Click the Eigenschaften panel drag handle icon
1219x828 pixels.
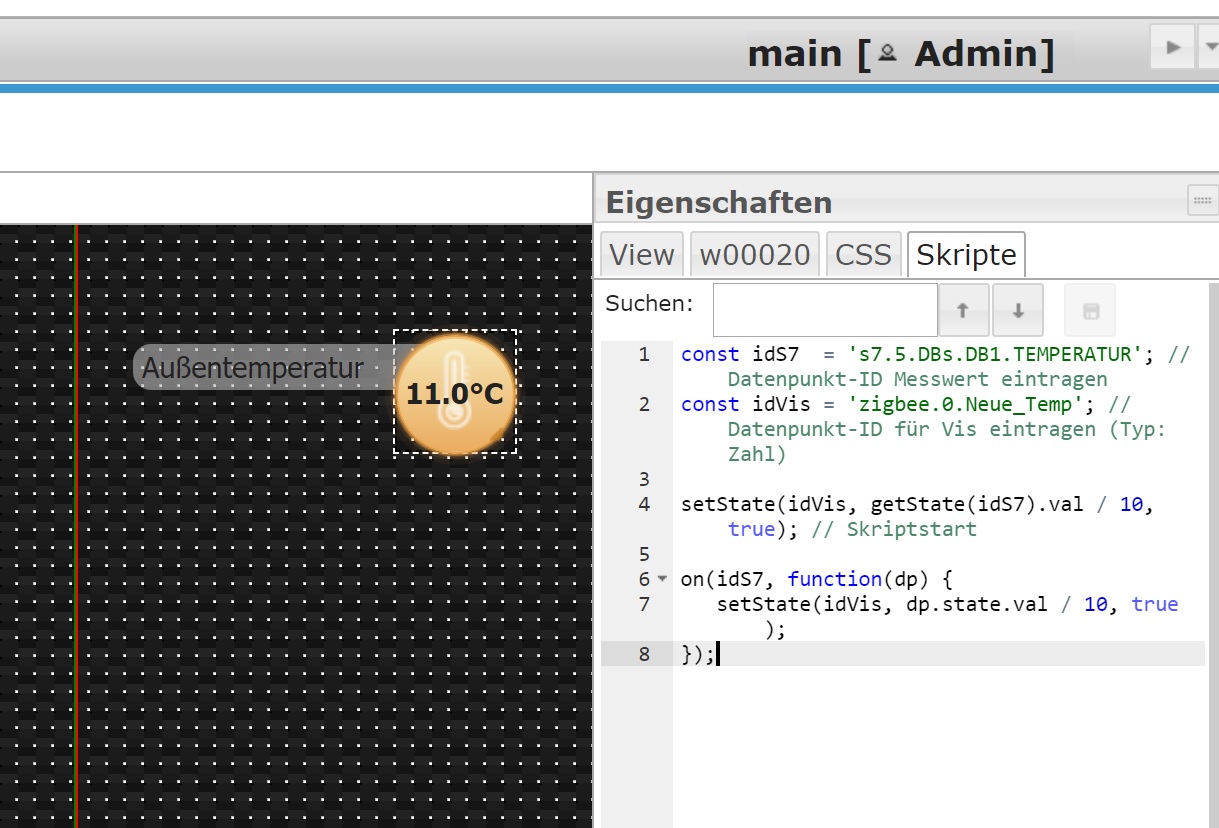pyautogui.click(x=1202, y=200)
